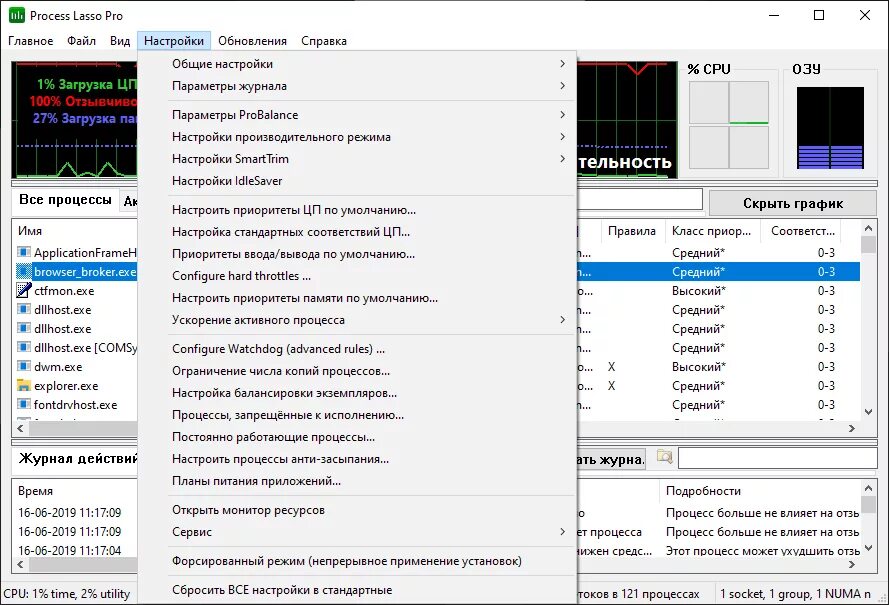Click the dllhost.exe [COMSy row icon
Image resolution: width=889 pixels, height=605 pixels.
[x=24, y=347]
